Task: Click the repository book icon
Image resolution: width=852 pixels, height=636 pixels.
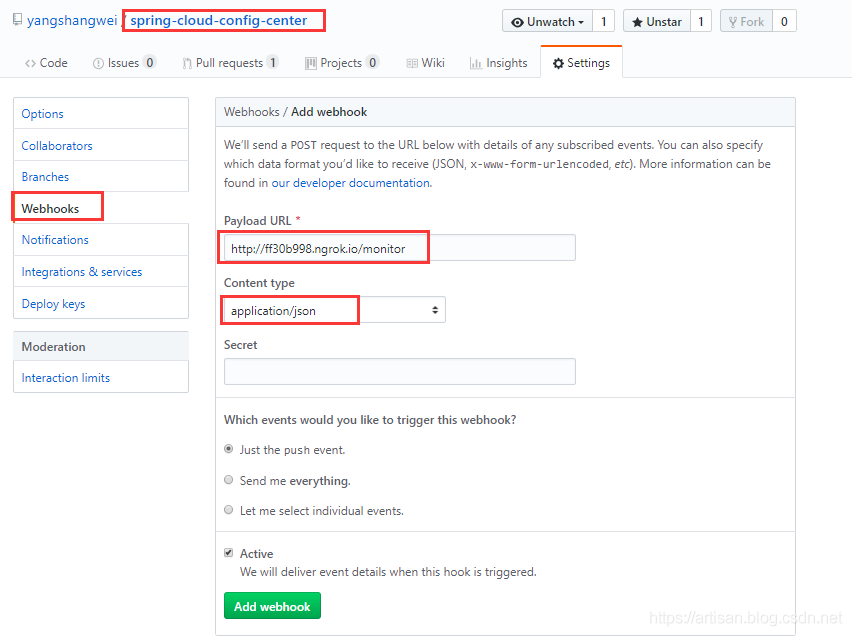Action: (x=17, y=20)
